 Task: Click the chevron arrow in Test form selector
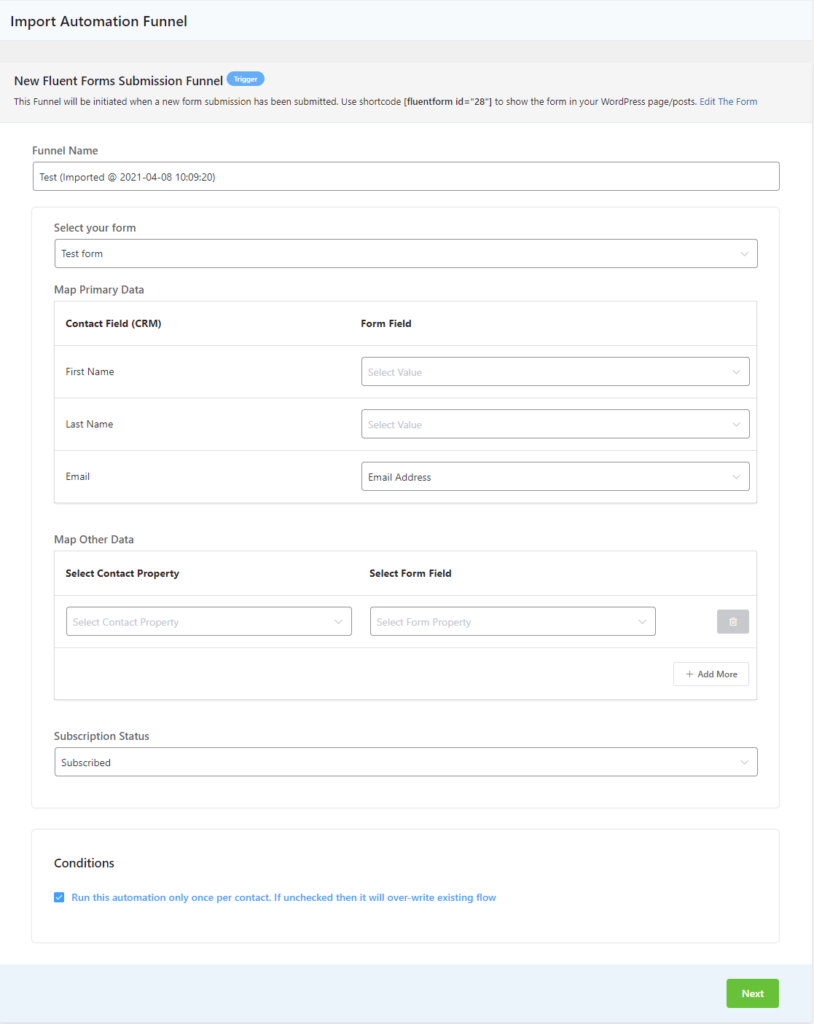coord(744,254)
